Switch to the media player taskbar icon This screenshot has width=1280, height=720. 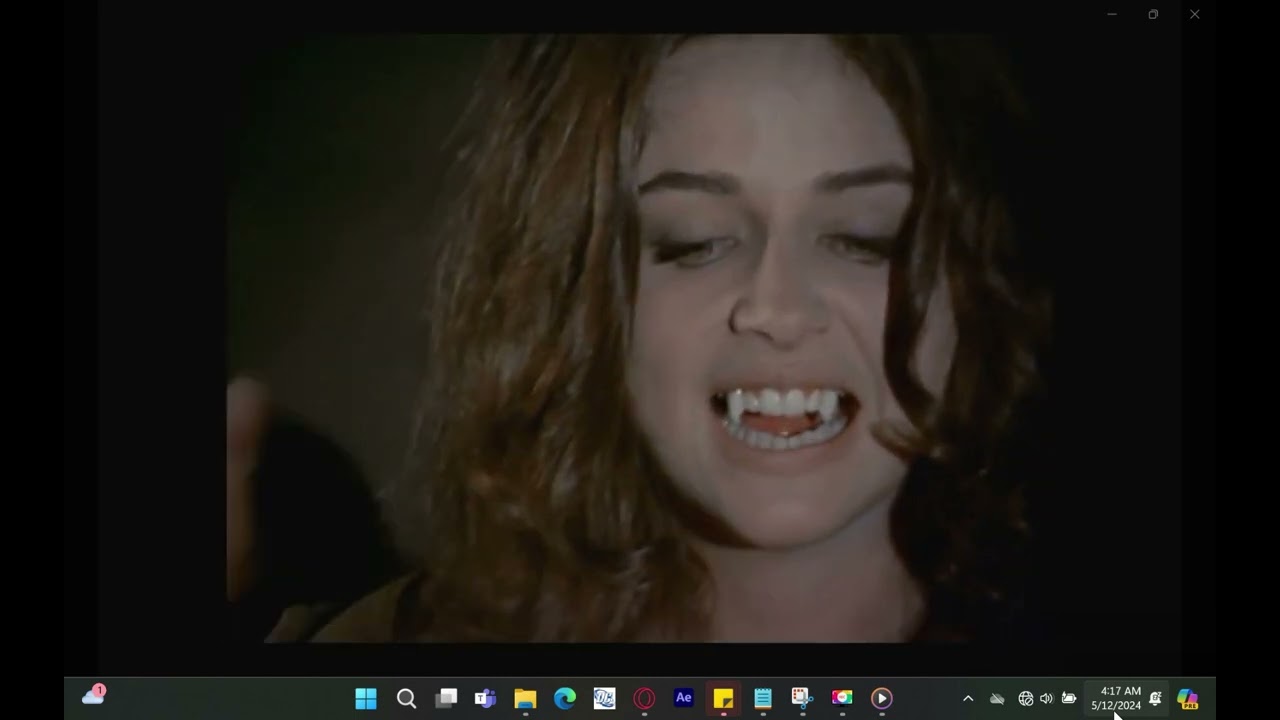point(881,698)
